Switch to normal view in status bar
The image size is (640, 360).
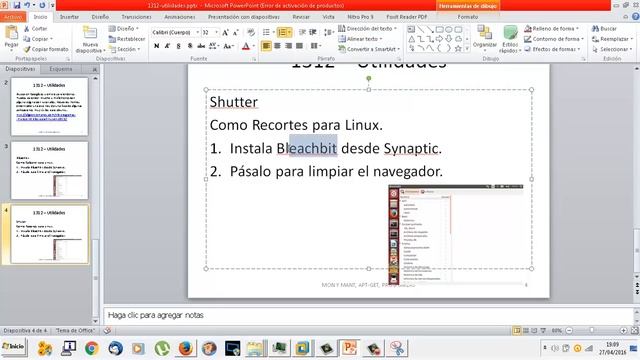pyautogui.click(x=517, y=330)
